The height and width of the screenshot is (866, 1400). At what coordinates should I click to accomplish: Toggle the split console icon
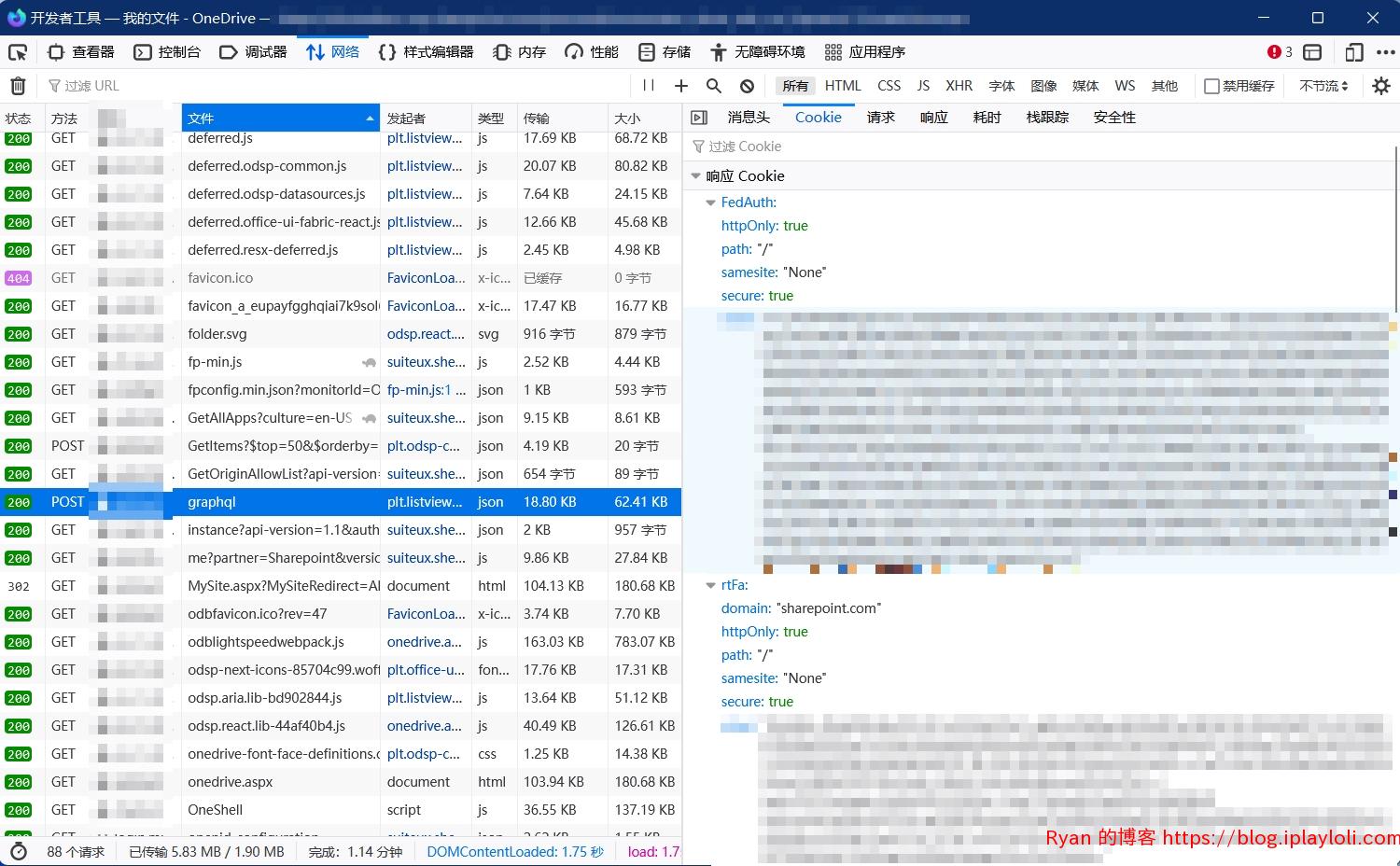[x=1313, y=52]
